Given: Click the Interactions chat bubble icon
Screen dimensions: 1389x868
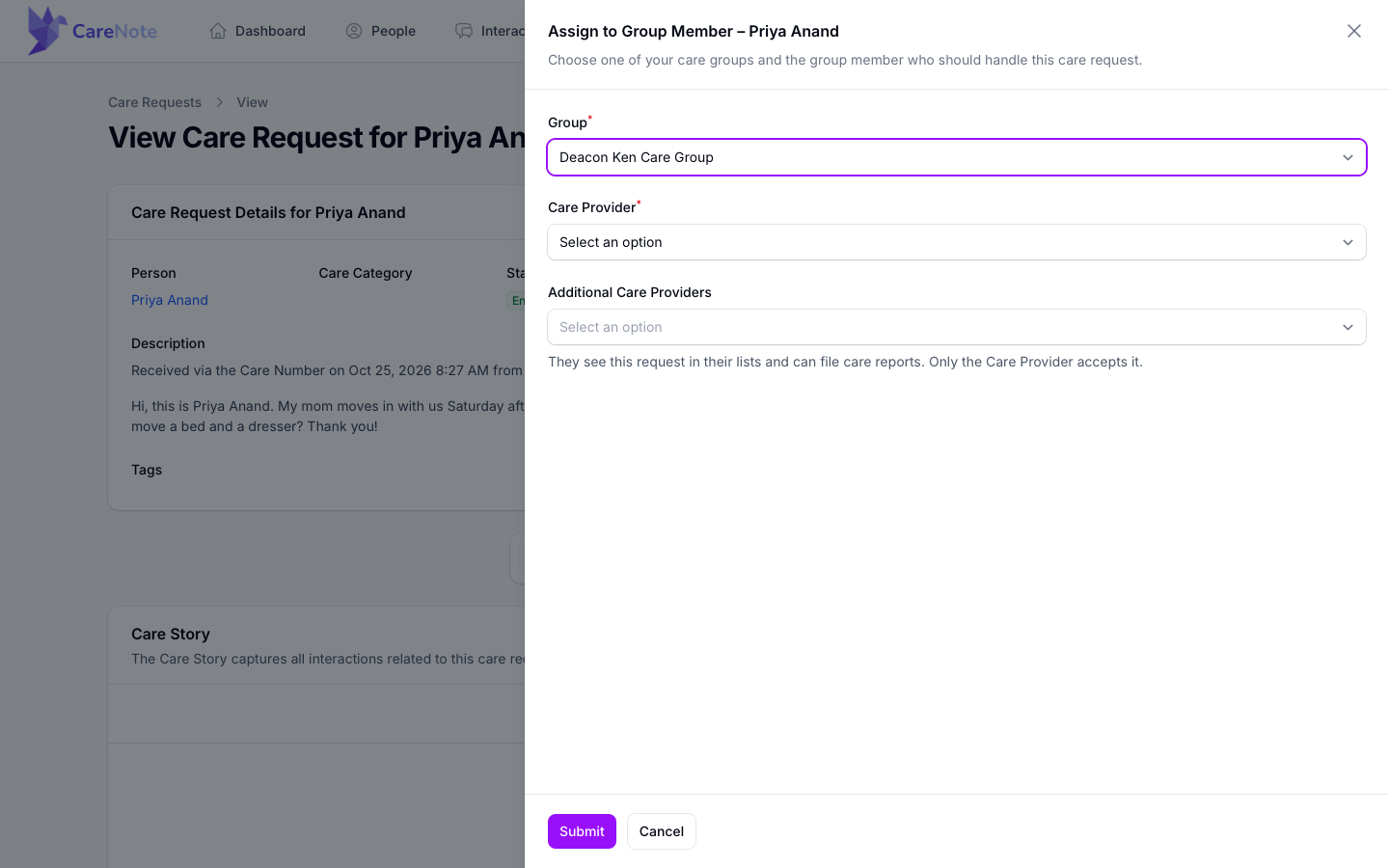Looking at the screenshot, I should (464, 31).
